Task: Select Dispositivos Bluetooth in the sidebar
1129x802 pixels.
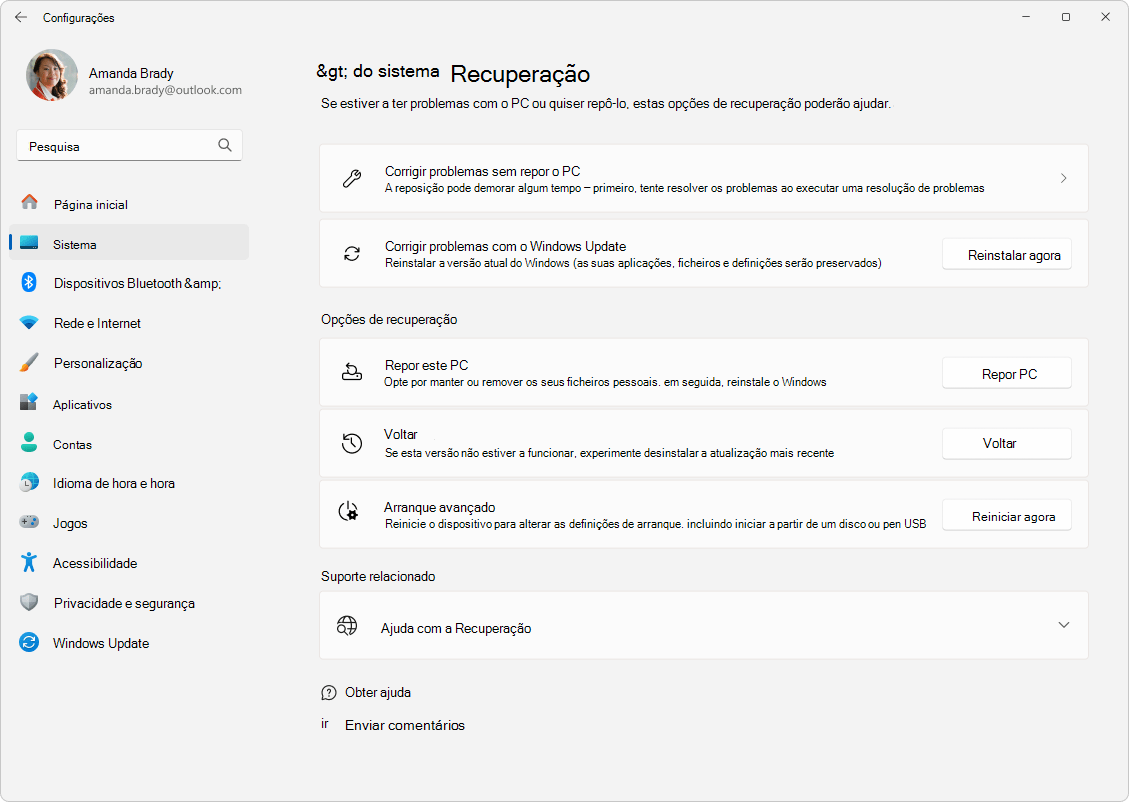Action: tap(136, 283)
